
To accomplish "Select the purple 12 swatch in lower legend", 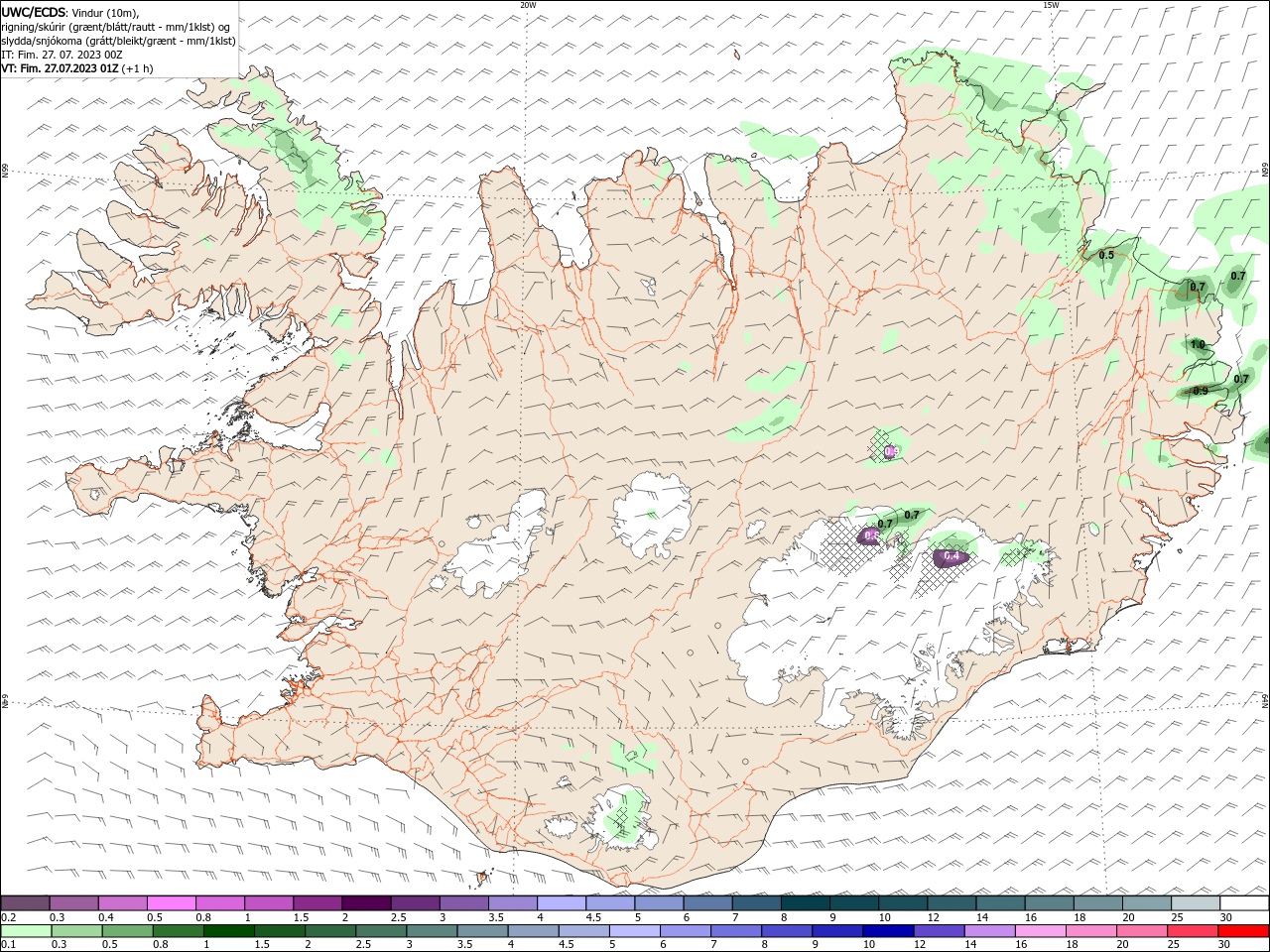I will click(938, 931).
